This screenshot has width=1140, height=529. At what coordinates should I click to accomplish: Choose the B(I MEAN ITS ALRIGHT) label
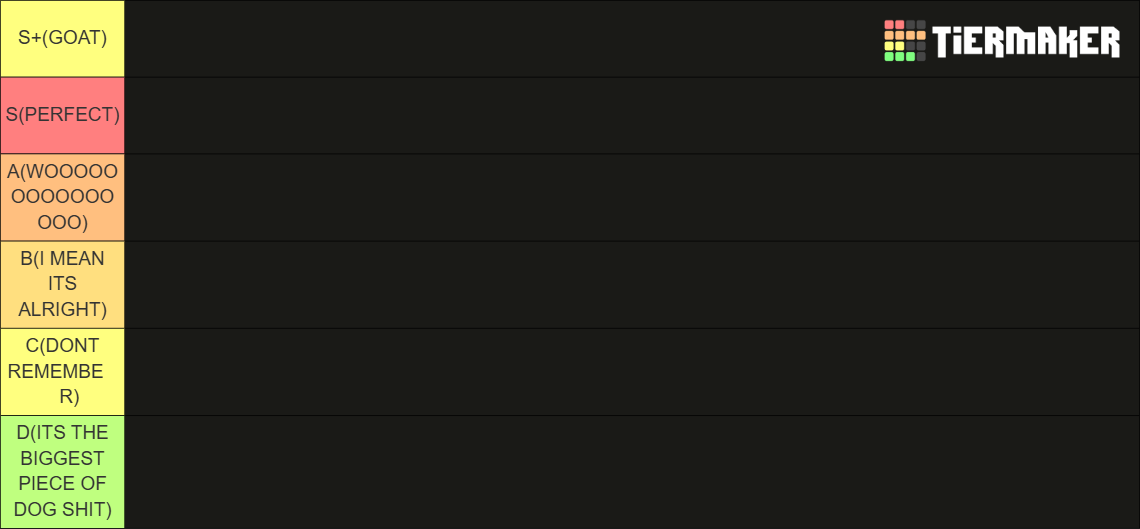pyautogui.click(x=63, y=285)
